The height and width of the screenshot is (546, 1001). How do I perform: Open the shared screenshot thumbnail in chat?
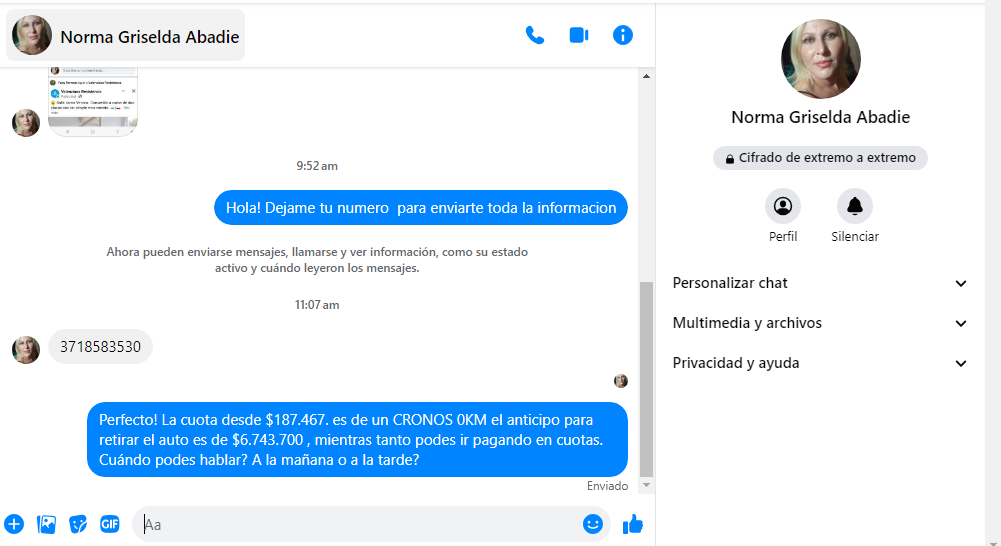click(93, 102)
